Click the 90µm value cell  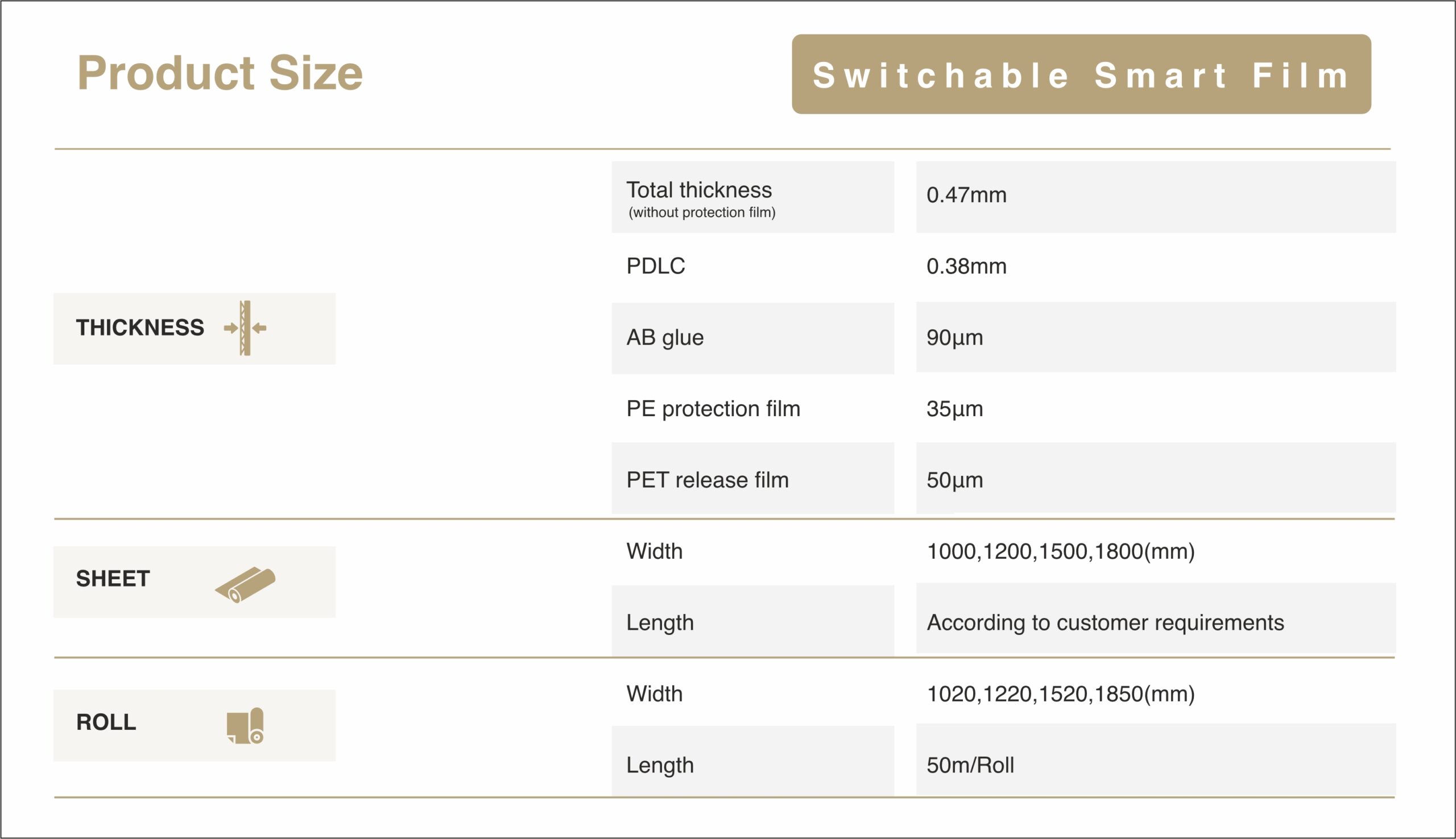tap(1155, 337)
